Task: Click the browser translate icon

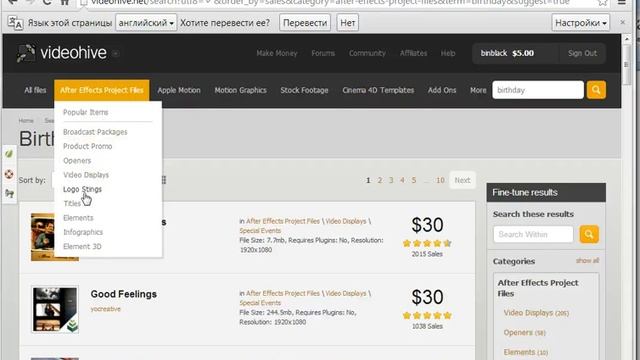Action: [16, 23]
